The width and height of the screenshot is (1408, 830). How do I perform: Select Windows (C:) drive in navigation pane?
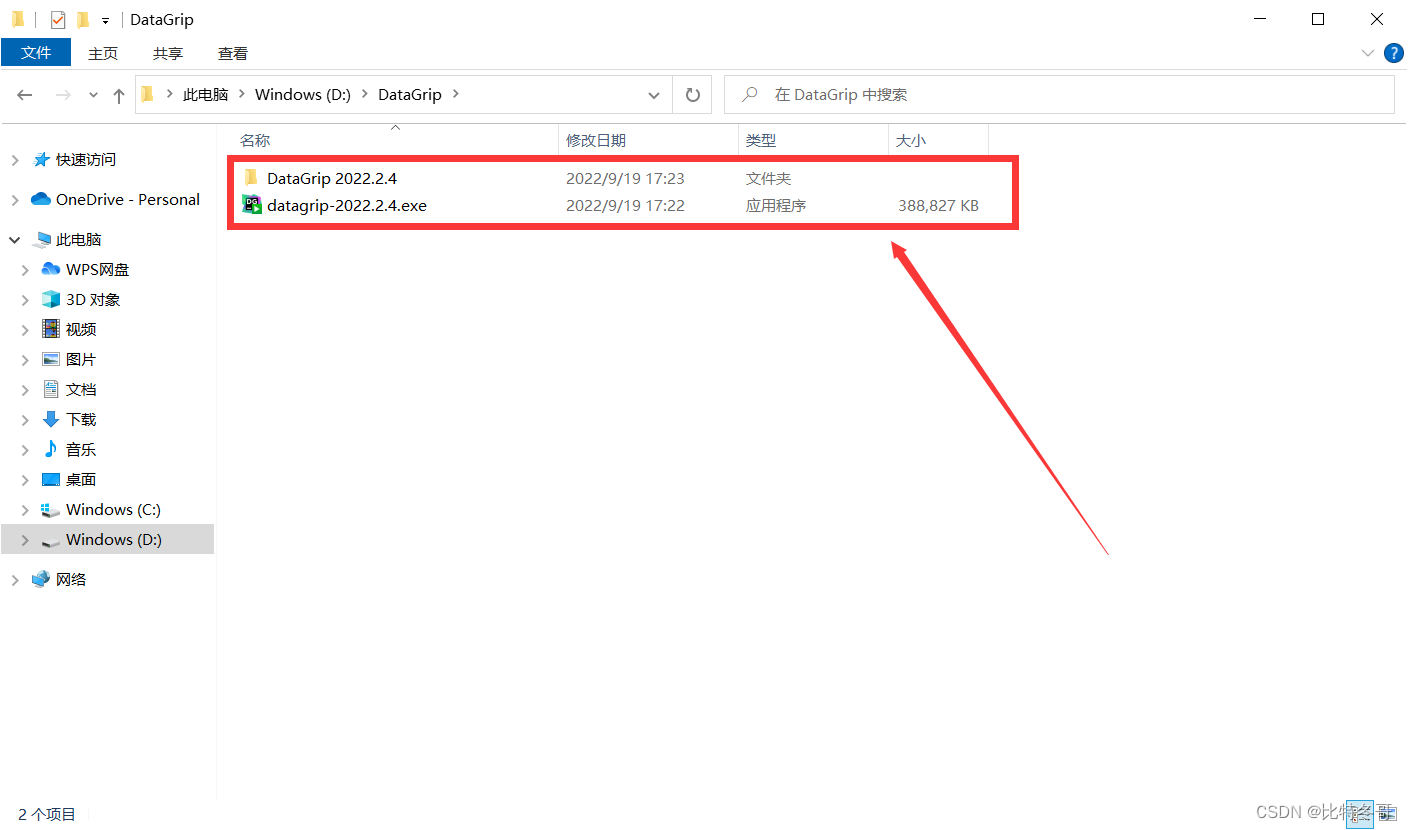point(113,510)
